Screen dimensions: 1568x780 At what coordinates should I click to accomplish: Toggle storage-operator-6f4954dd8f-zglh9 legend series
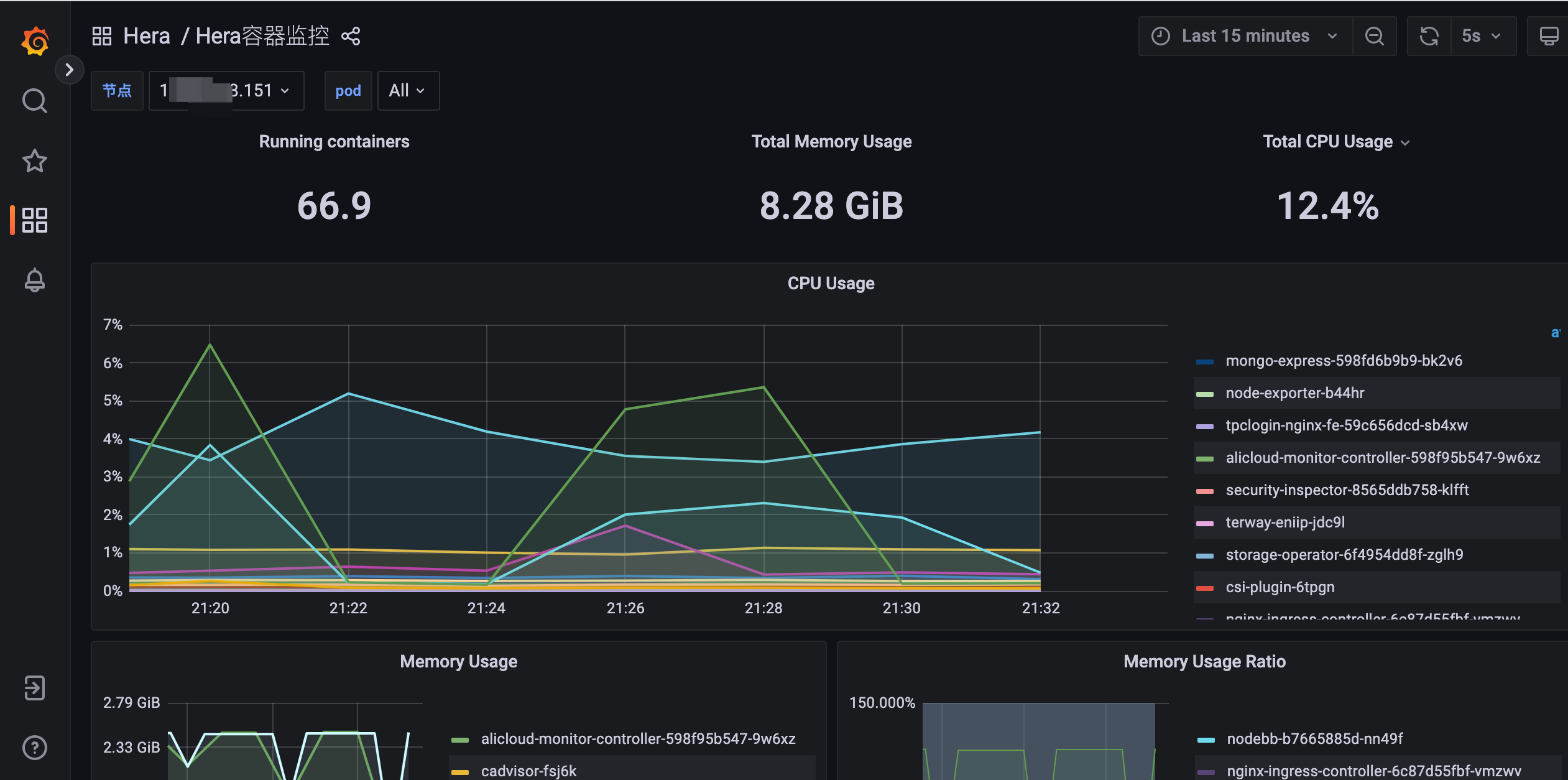(1344, 555)
